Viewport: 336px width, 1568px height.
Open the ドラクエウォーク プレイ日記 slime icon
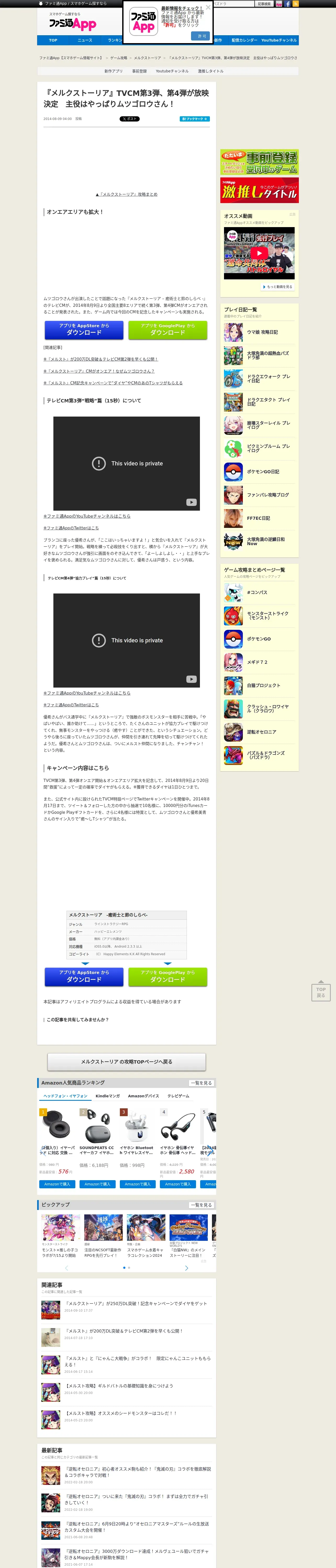(x=233, y=379)
